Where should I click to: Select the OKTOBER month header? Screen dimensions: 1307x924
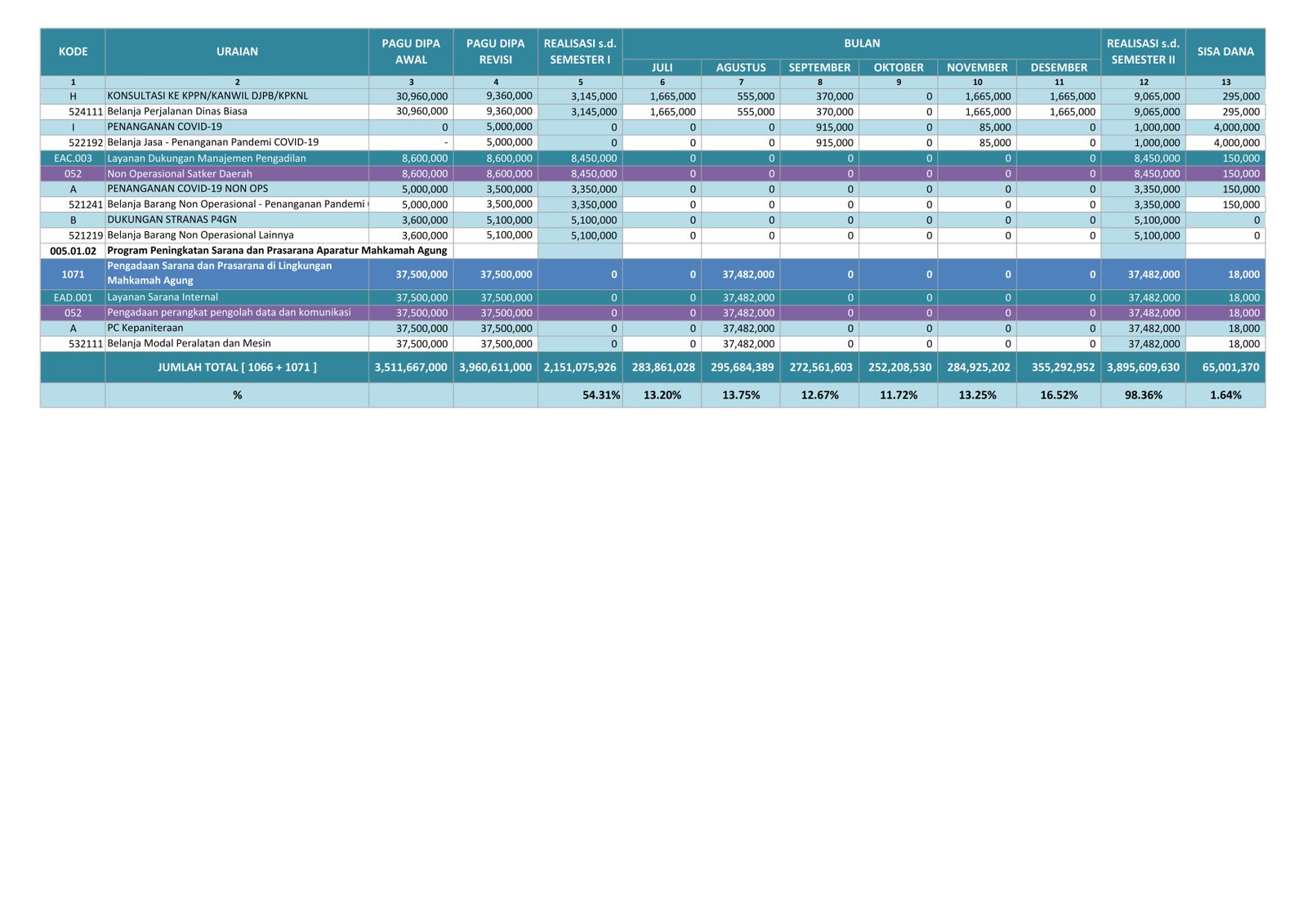click(899, 68)
